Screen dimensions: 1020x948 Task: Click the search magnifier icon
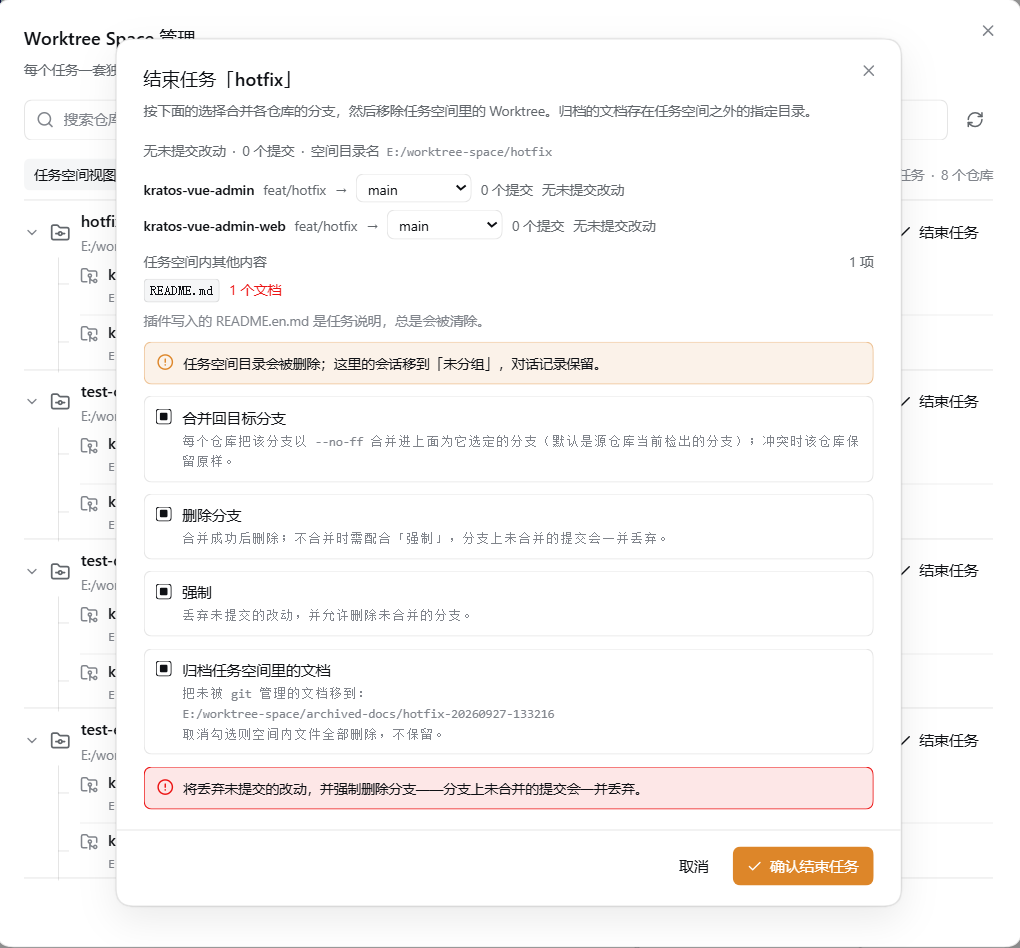coord(45,120)
